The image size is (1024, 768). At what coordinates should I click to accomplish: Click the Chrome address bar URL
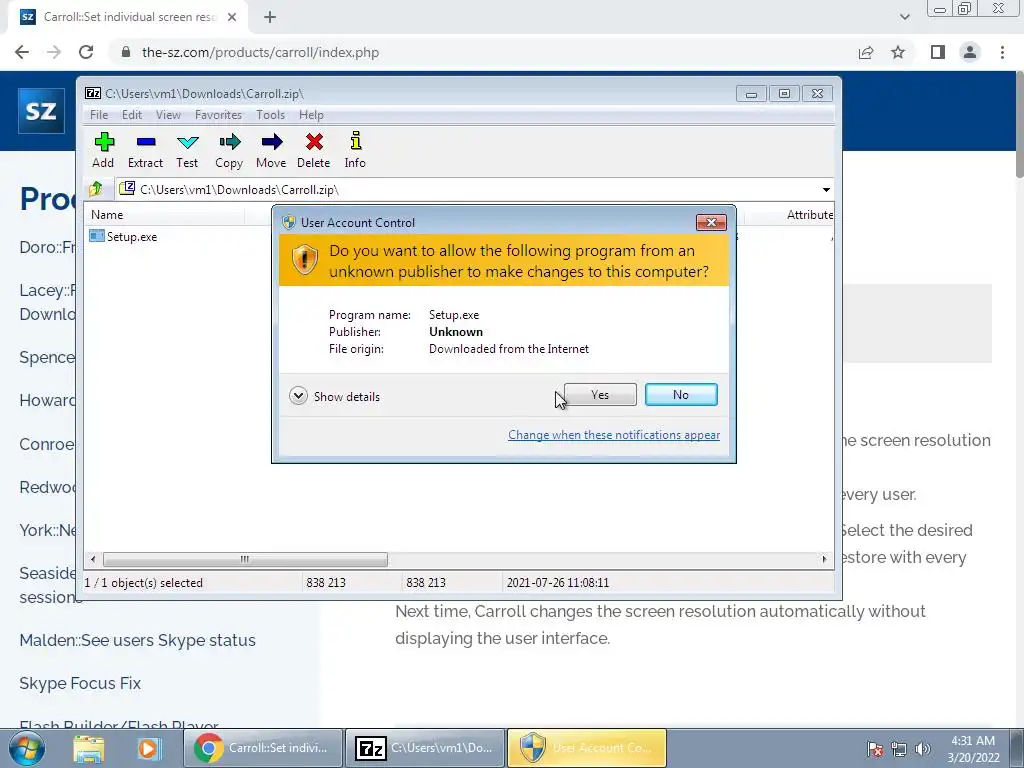(x=260, y=52)
